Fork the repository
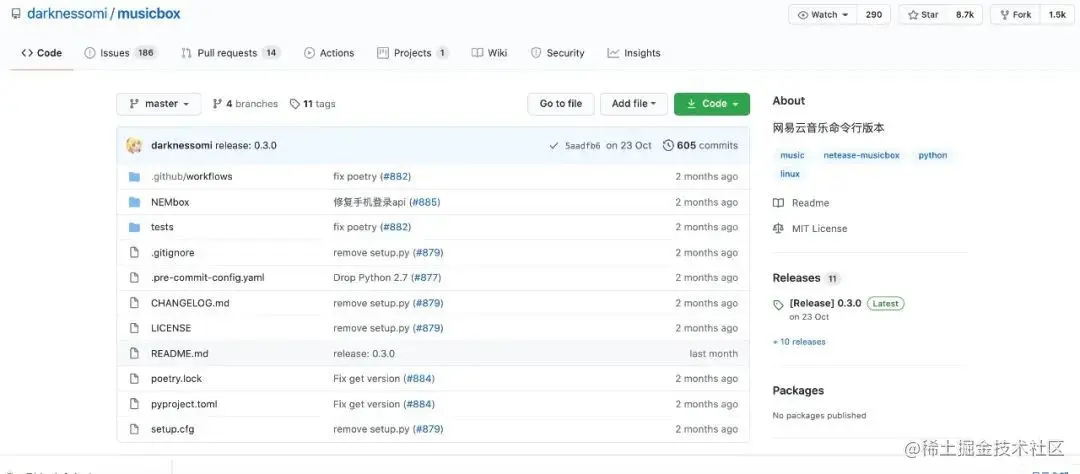The width and height of the screenshot is (1080, 474). pyautogui.click(x=1015, y=14)
